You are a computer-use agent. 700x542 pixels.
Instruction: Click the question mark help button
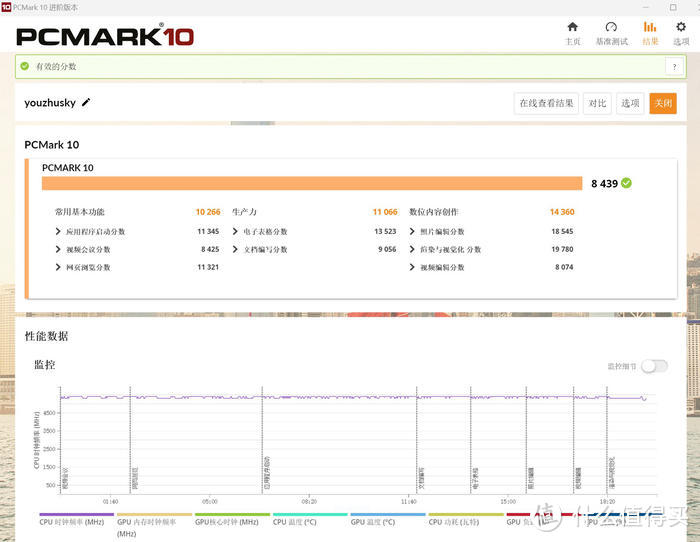point(675,67)
